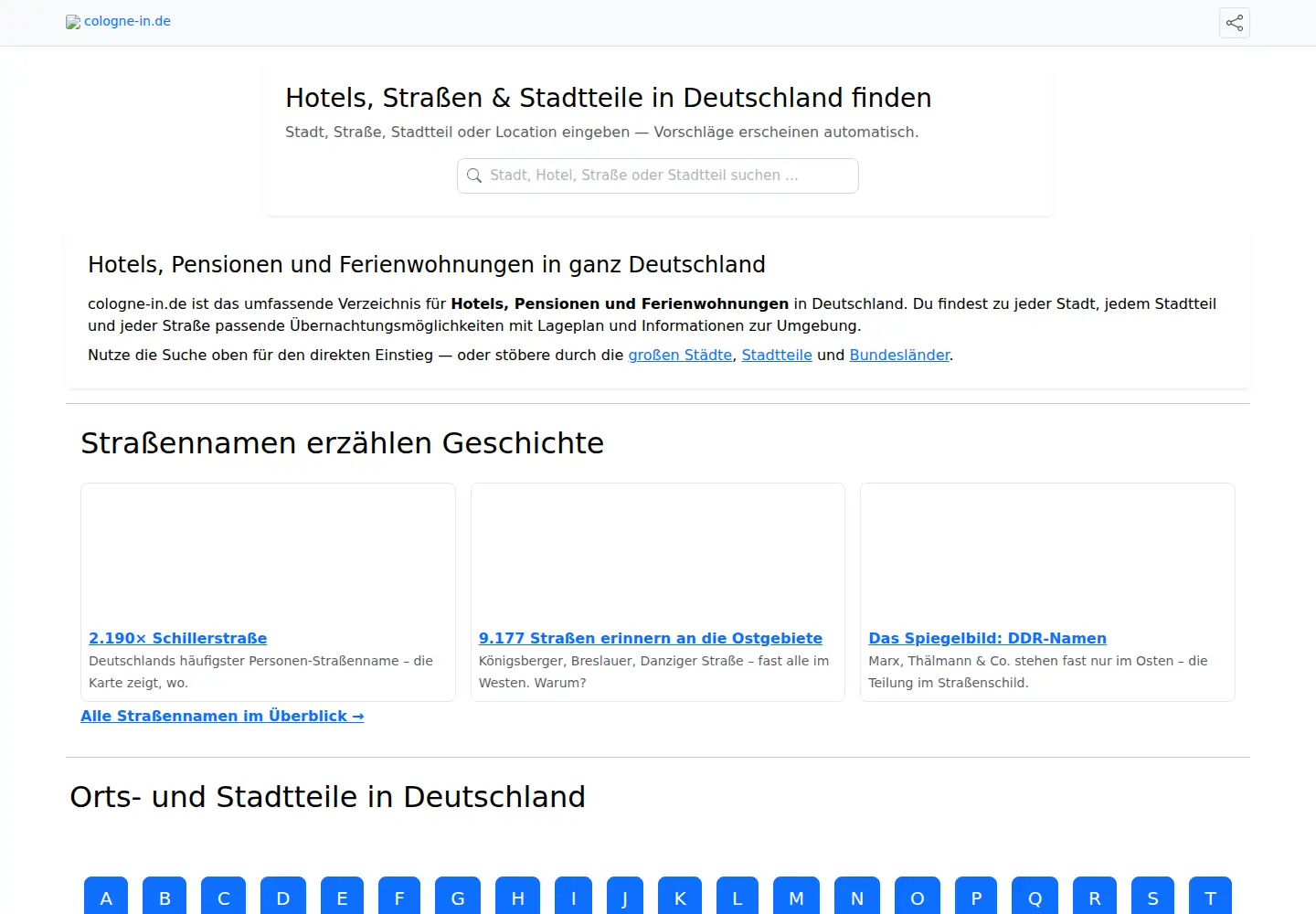Pick letter I in the district index
The width and height of the screenshot is (1316, 914).
pos(574,898)
